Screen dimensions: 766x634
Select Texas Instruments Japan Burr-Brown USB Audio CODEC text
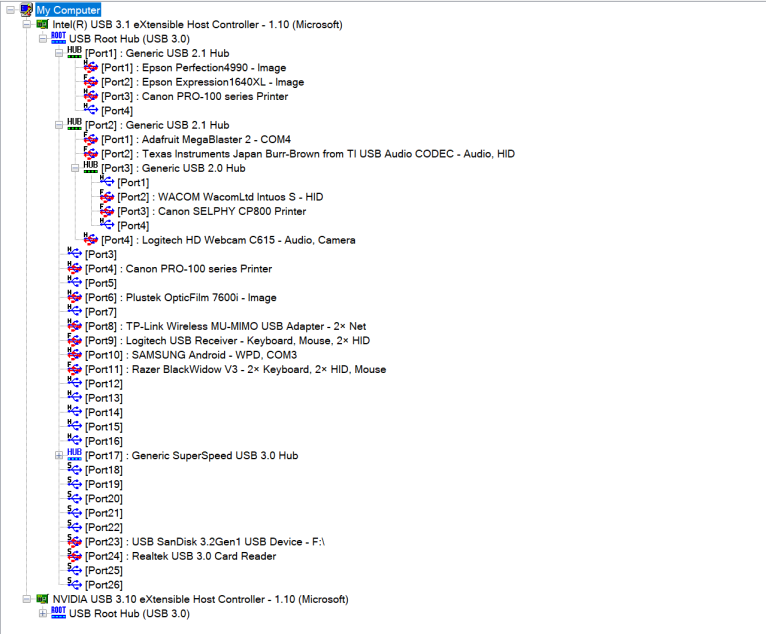[x=308, y=154]
